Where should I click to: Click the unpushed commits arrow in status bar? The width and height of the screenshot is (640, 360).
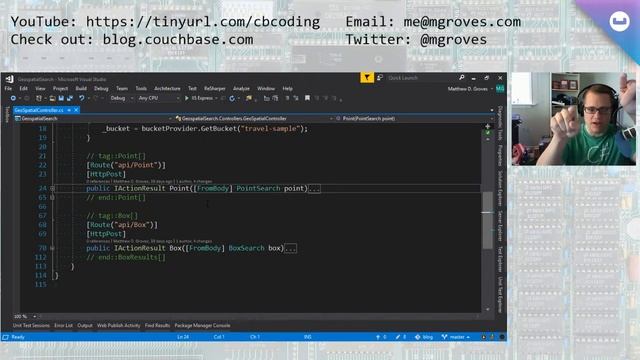[x=378, y=337]
